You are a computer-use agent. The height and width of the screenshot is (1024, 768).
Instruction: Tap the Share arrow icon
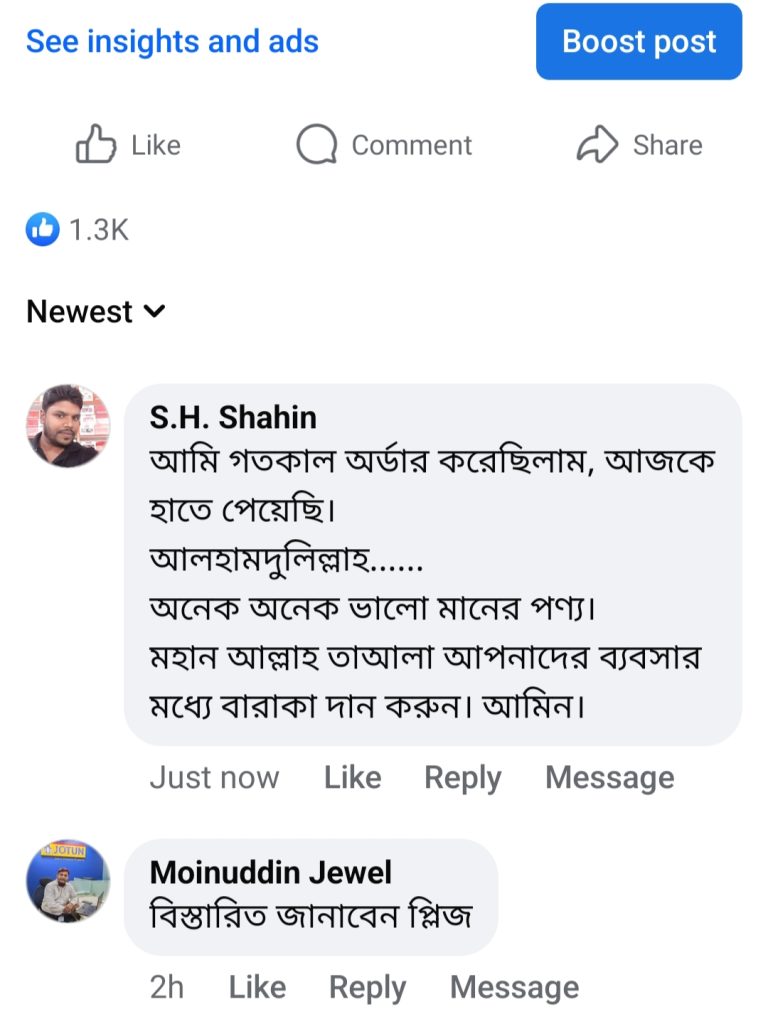(x=598, y=145)
